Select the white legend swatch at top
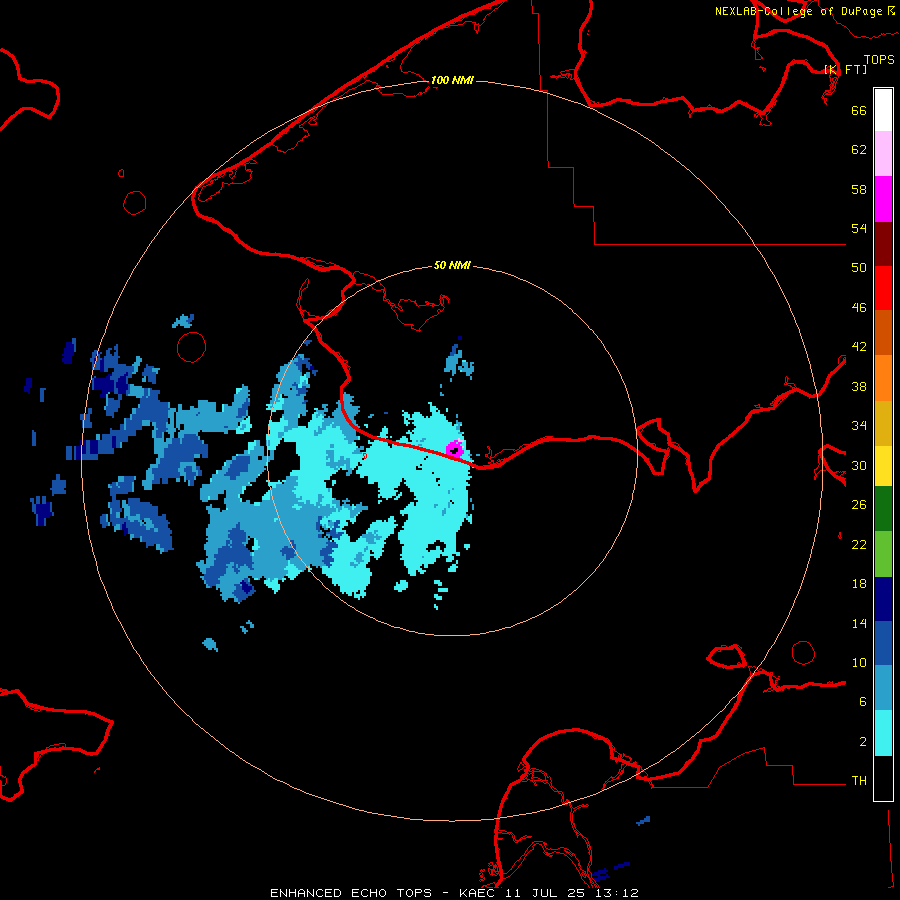This screenshot has height=900, width=900. pos(883,110)
